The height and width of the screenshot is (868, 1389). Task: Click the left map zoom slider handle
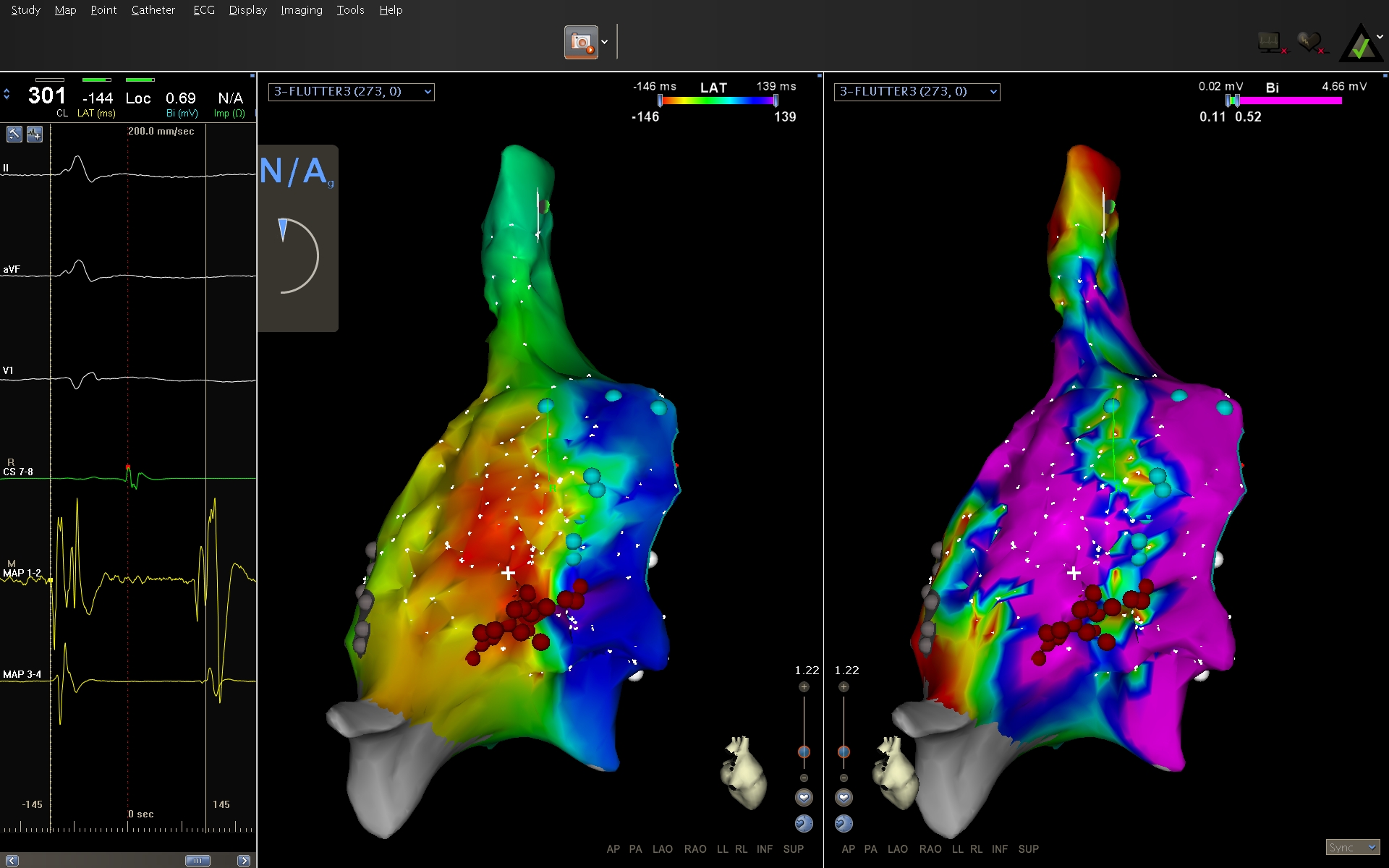click(804, 752)
